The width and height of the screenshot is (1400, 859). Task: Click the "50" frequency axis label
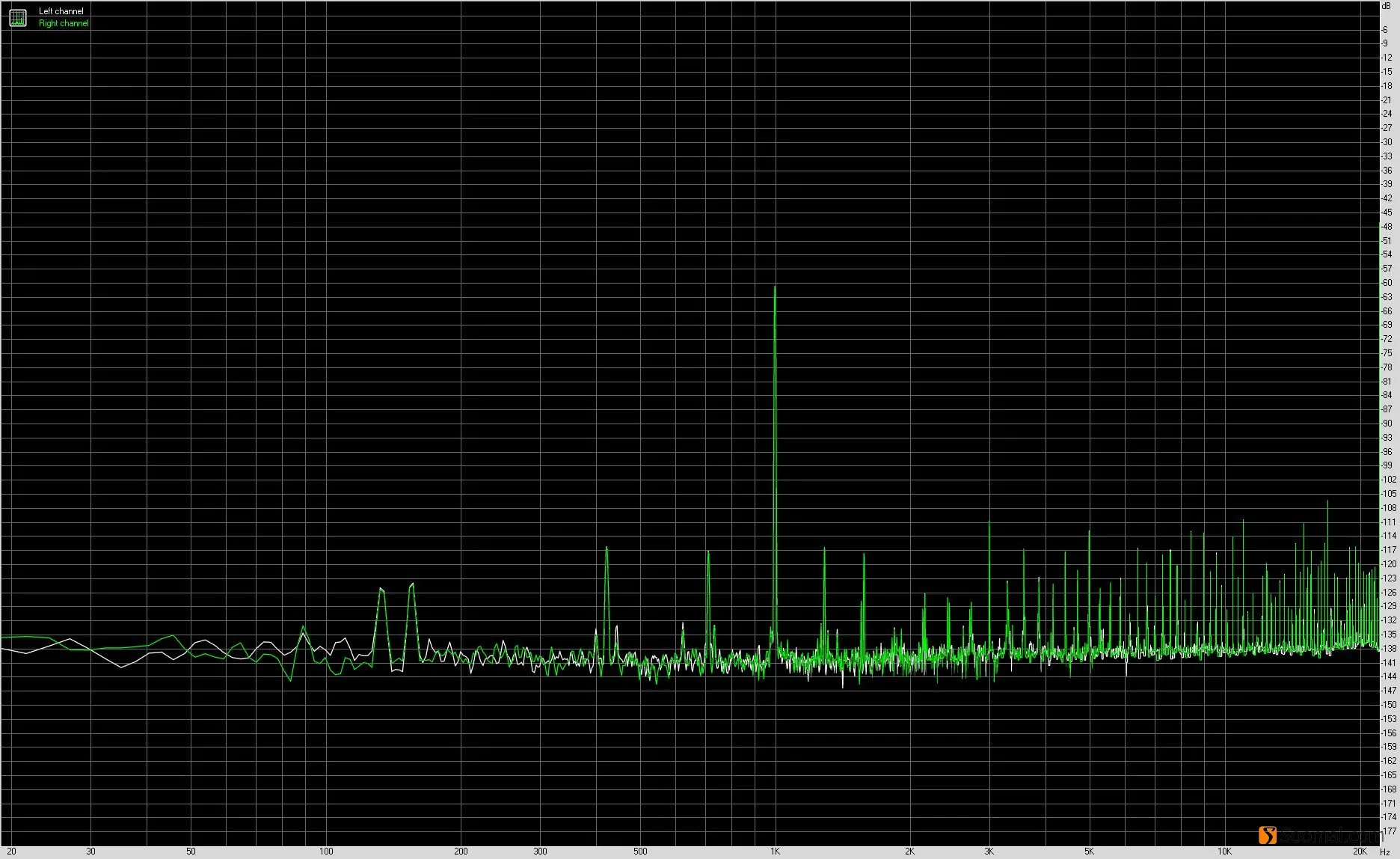191,852
